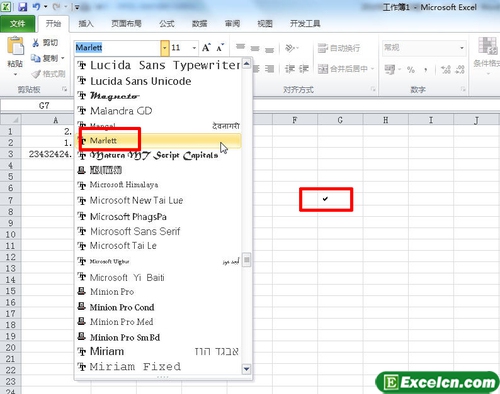Open the font name dropdown arrow

[165, 48]
